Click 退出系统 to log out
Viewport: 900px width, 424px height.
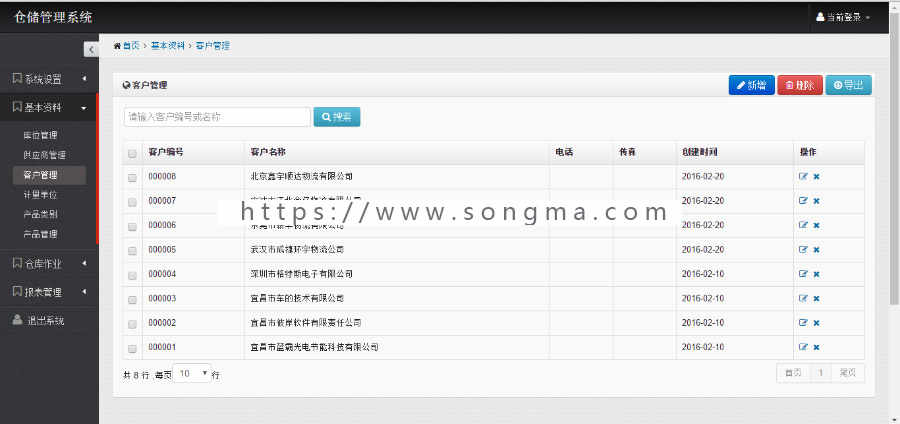pyautogui.click(x=46, y=320)
